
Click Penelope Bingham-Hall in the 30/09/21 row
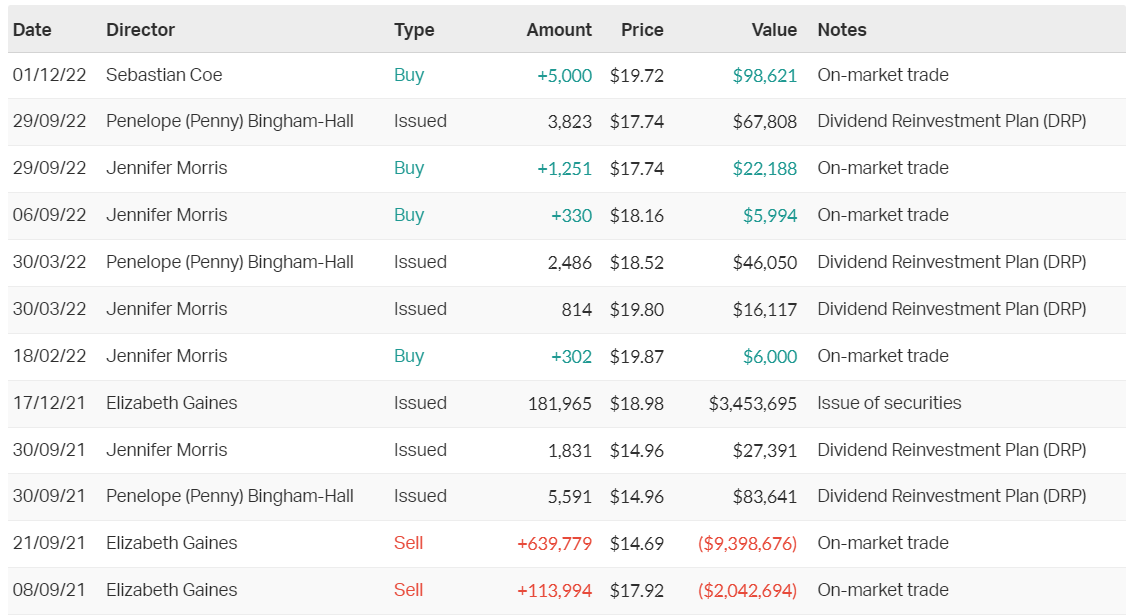click(x=229, y=496)
